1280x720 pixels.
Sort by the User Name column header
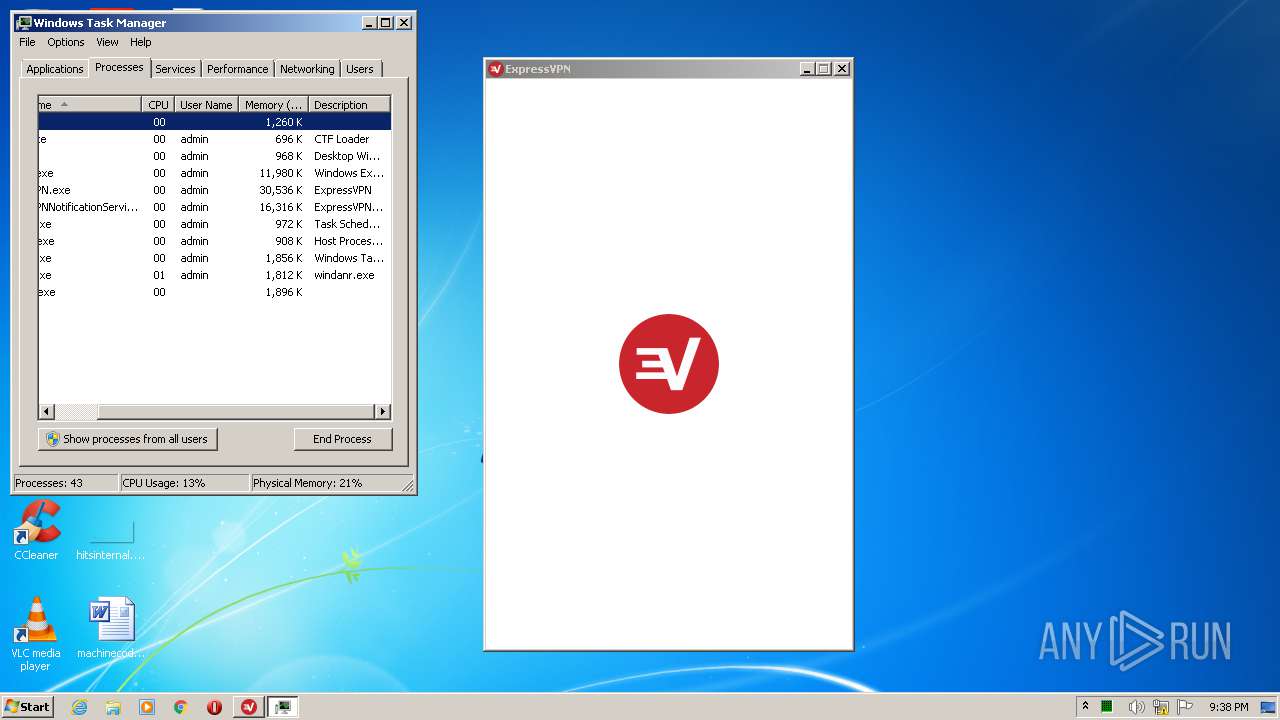click(x=206, y=105)
